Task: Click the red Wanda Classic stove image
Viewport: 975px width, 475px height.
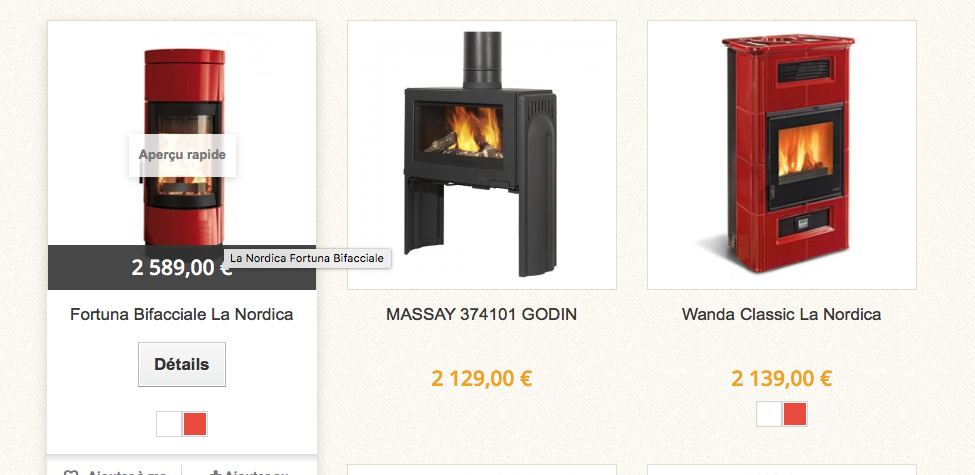Action: tap(782, 155)
